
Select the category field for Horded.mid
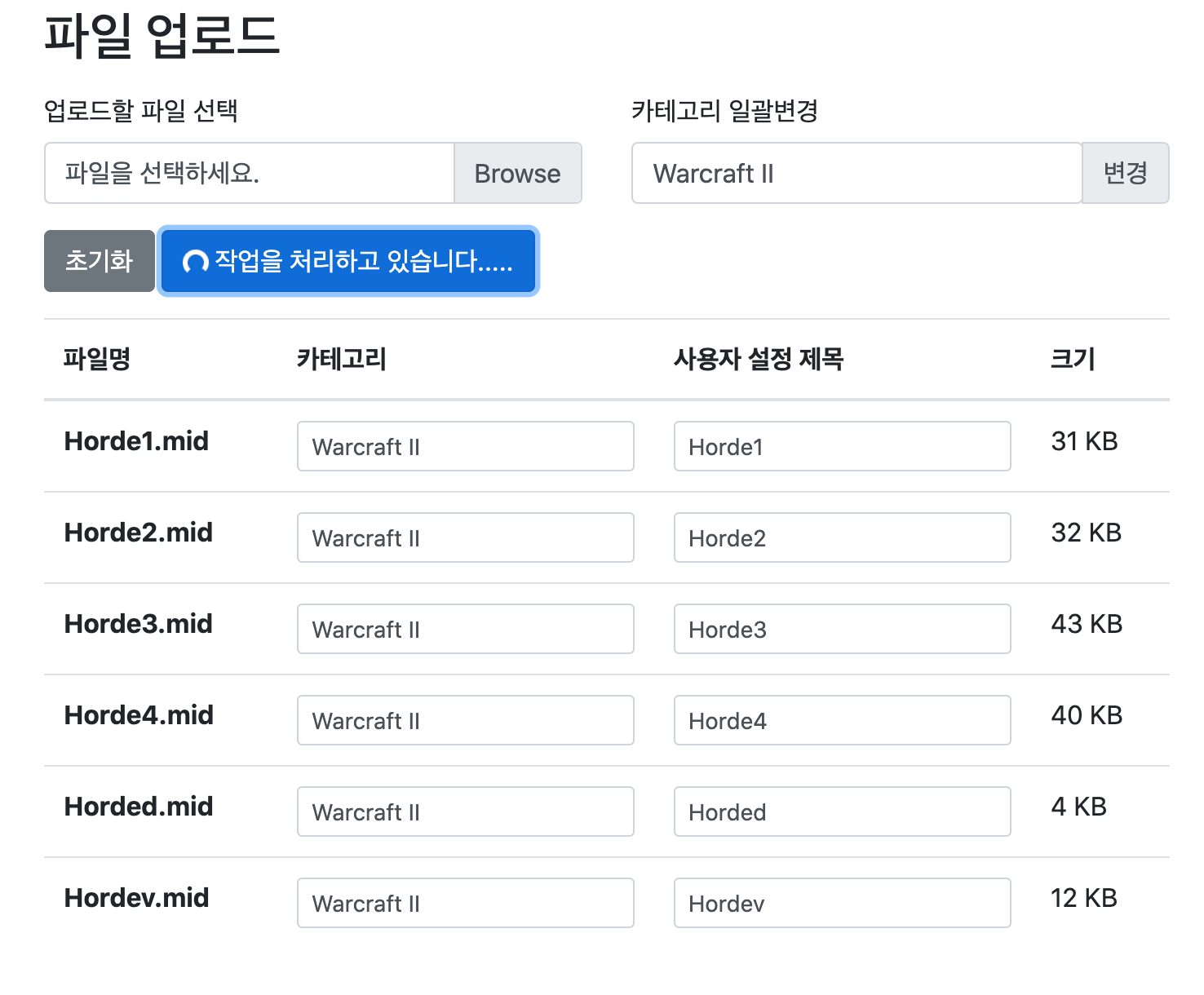click(465, 811)
